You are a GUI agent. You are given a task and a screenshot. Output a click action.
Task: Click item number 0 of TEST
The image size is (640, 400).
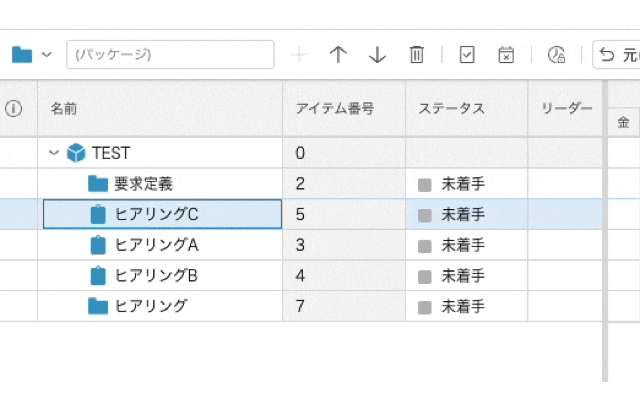click(300, 153)
